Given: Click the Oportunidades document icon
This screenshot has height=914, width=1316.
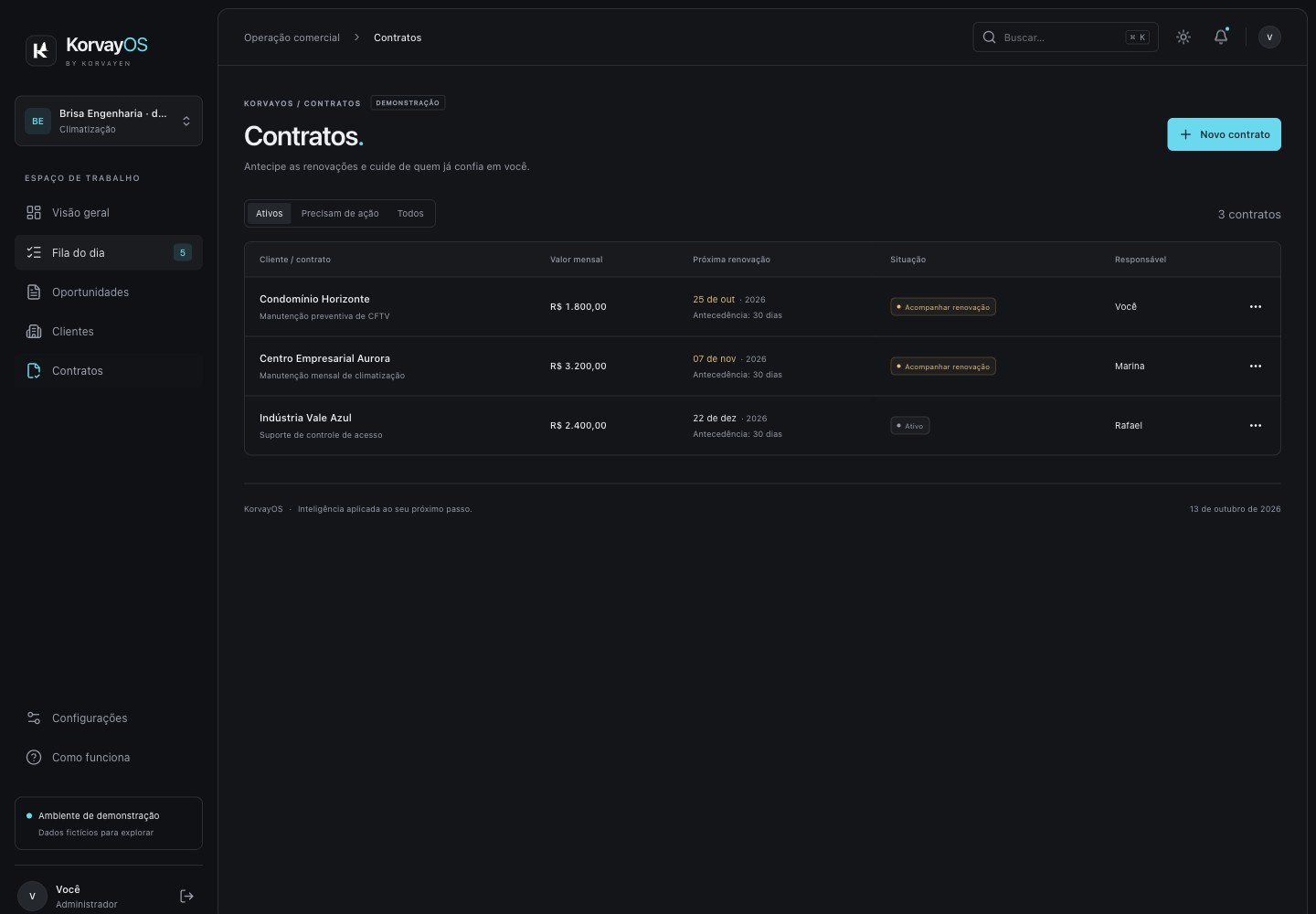Looking at the screenshot, I should (34, 292).
